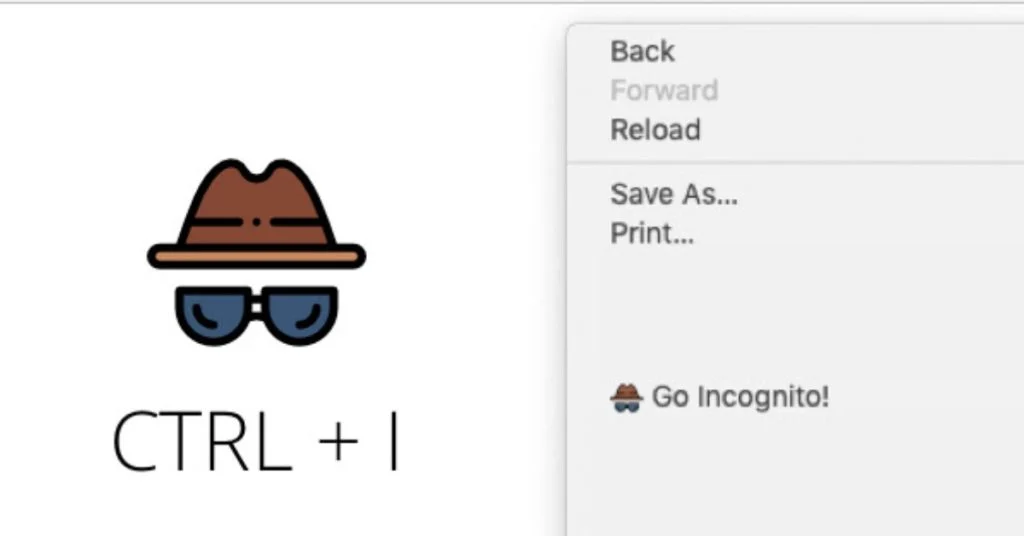Select the greyed-out Forward menu entry
This screenshot has width=1024, height=536.
pyautogui.click(x=664, y=90)
